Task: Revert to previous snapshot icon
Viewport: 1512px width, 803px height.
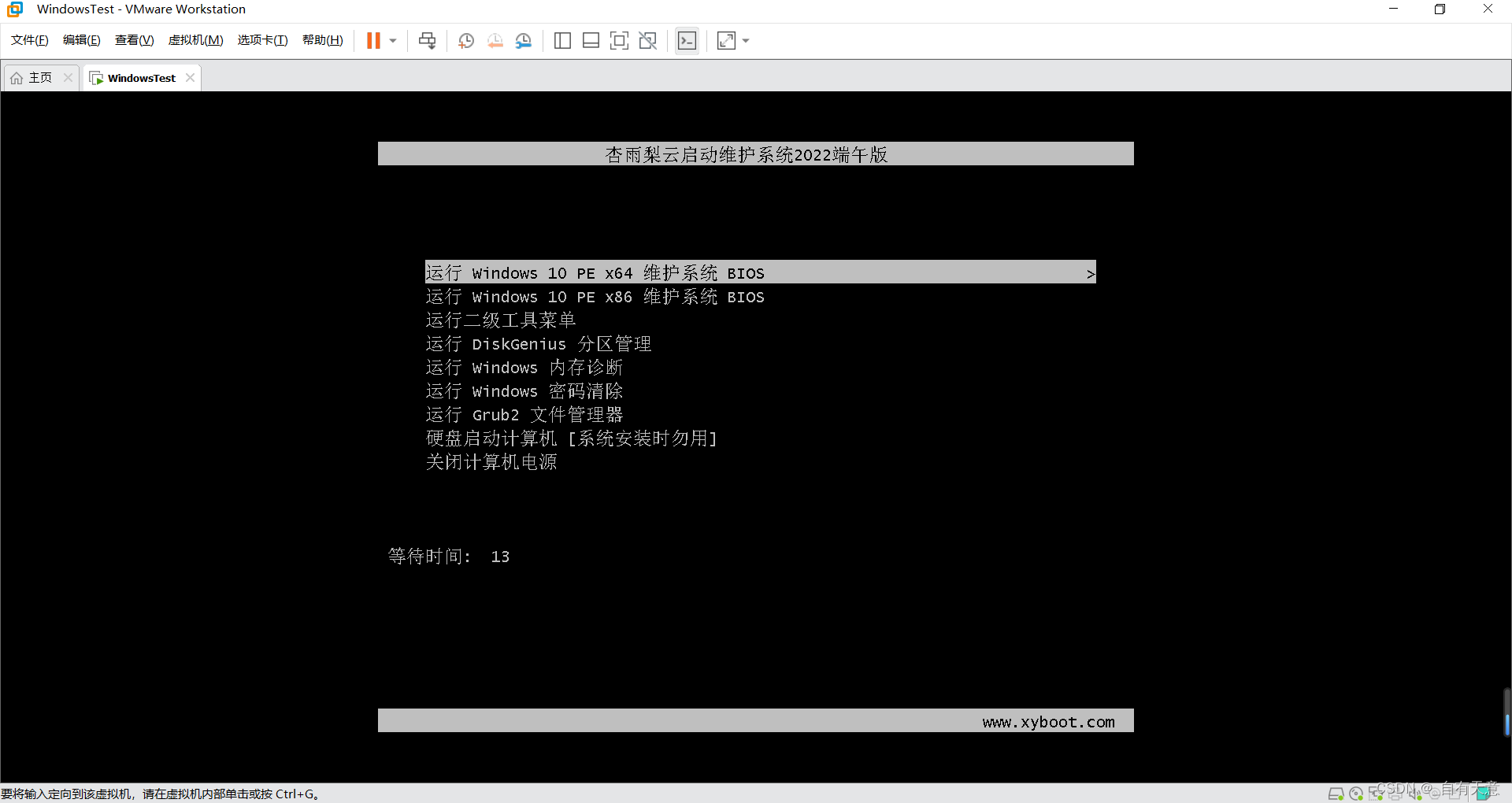Action: [495, 40]
